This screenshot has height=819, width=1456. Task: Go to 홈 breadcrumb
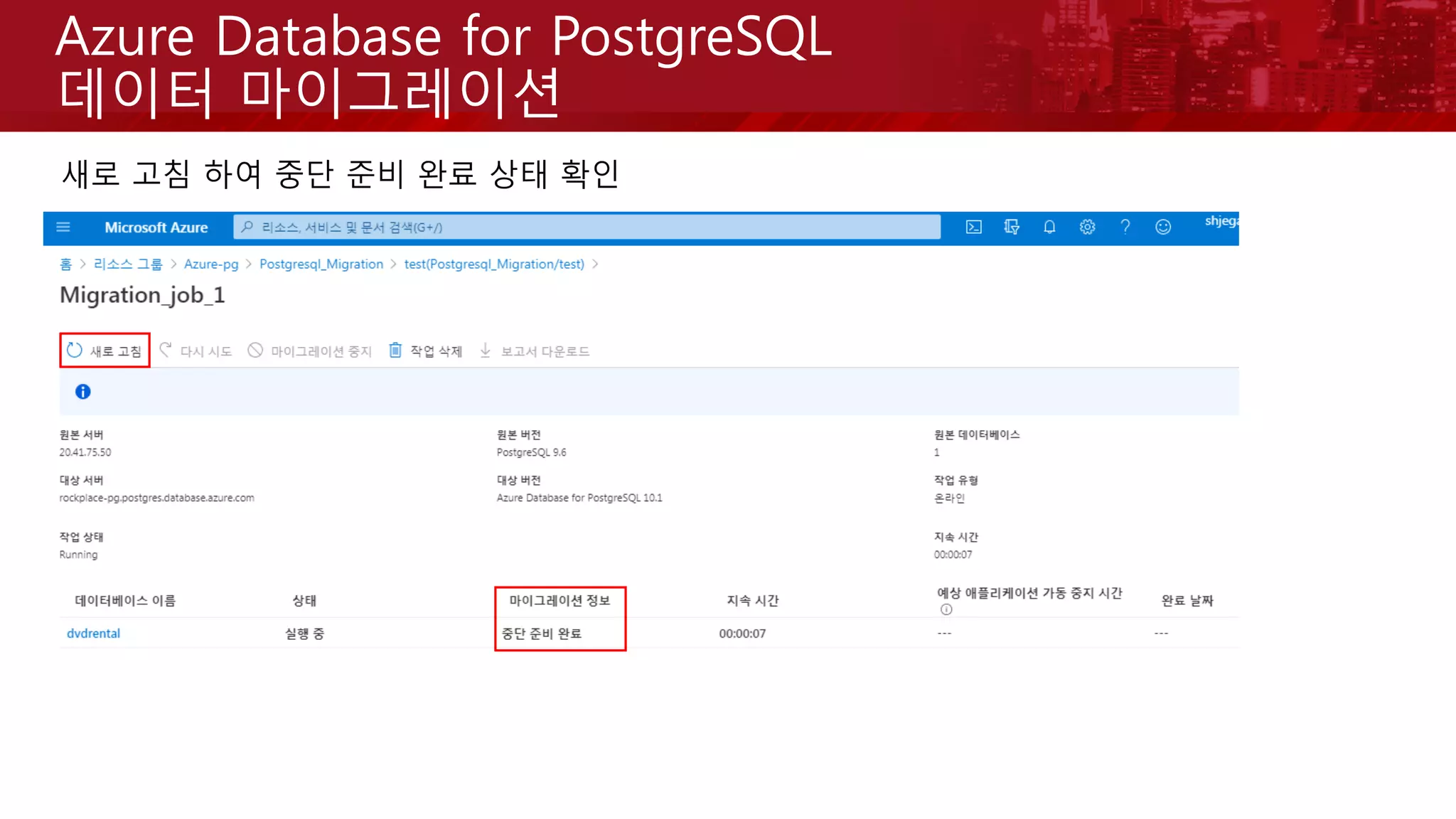(x=66, y=264)
